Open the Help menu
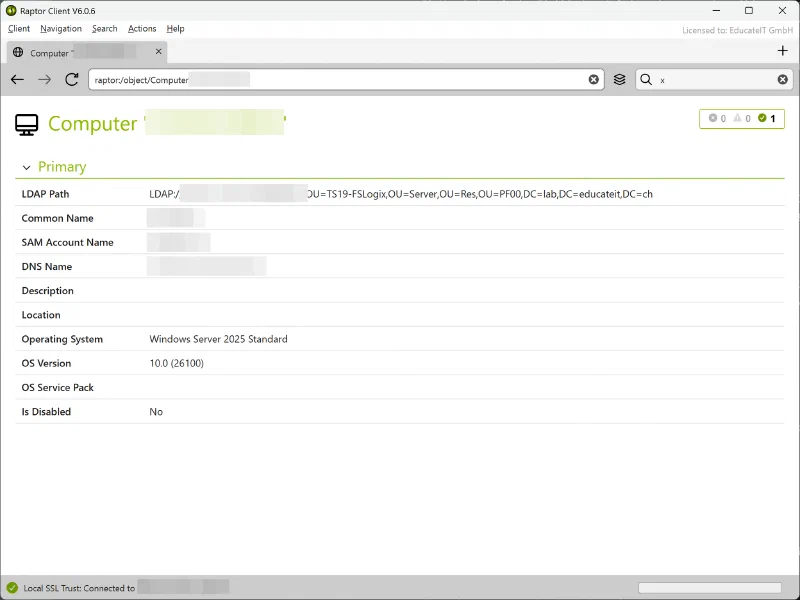800x600 pixels. click(x=176, y=29)
